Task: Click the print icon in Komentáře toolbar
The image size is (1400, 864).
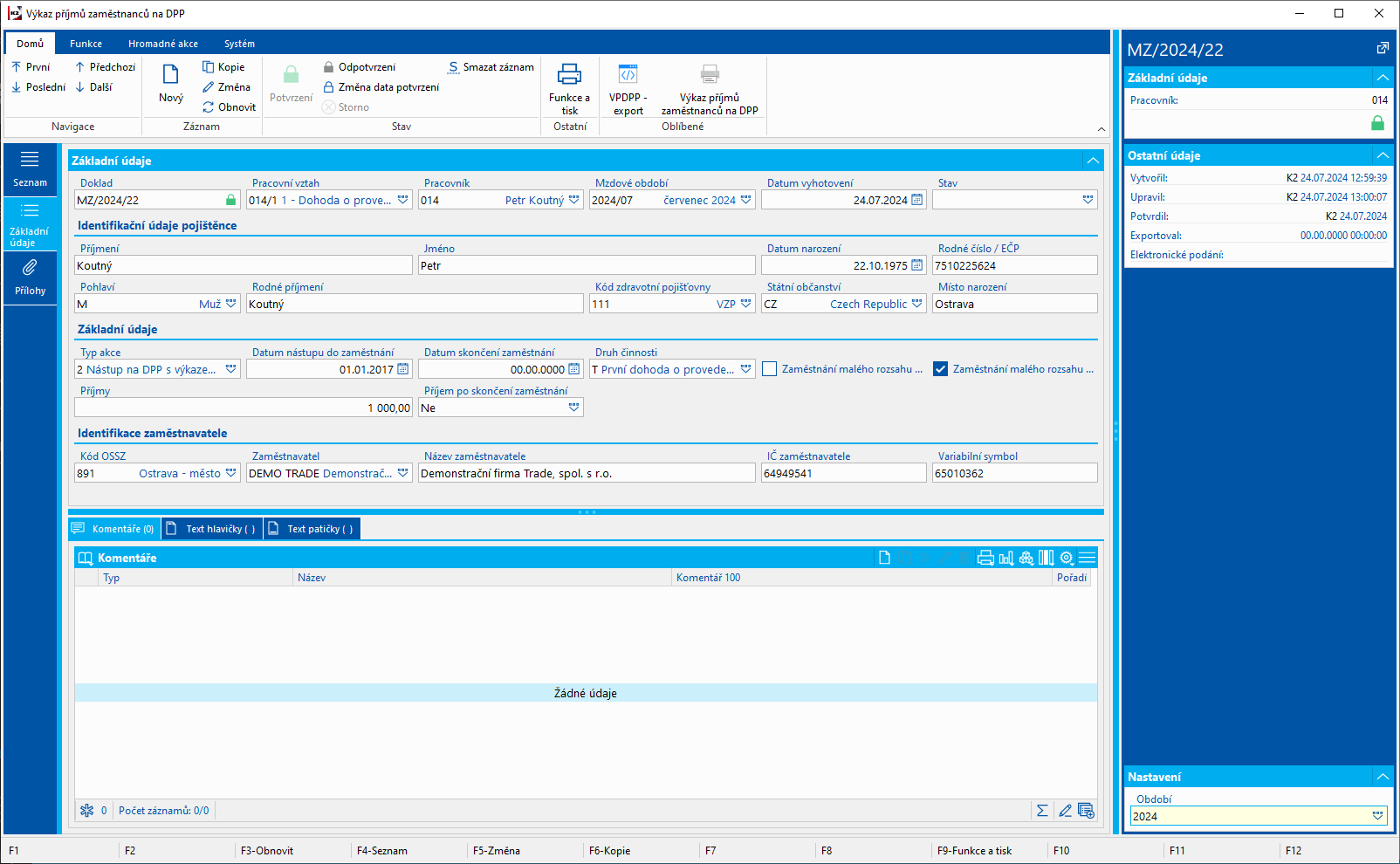Action: [x=985, y=558]
